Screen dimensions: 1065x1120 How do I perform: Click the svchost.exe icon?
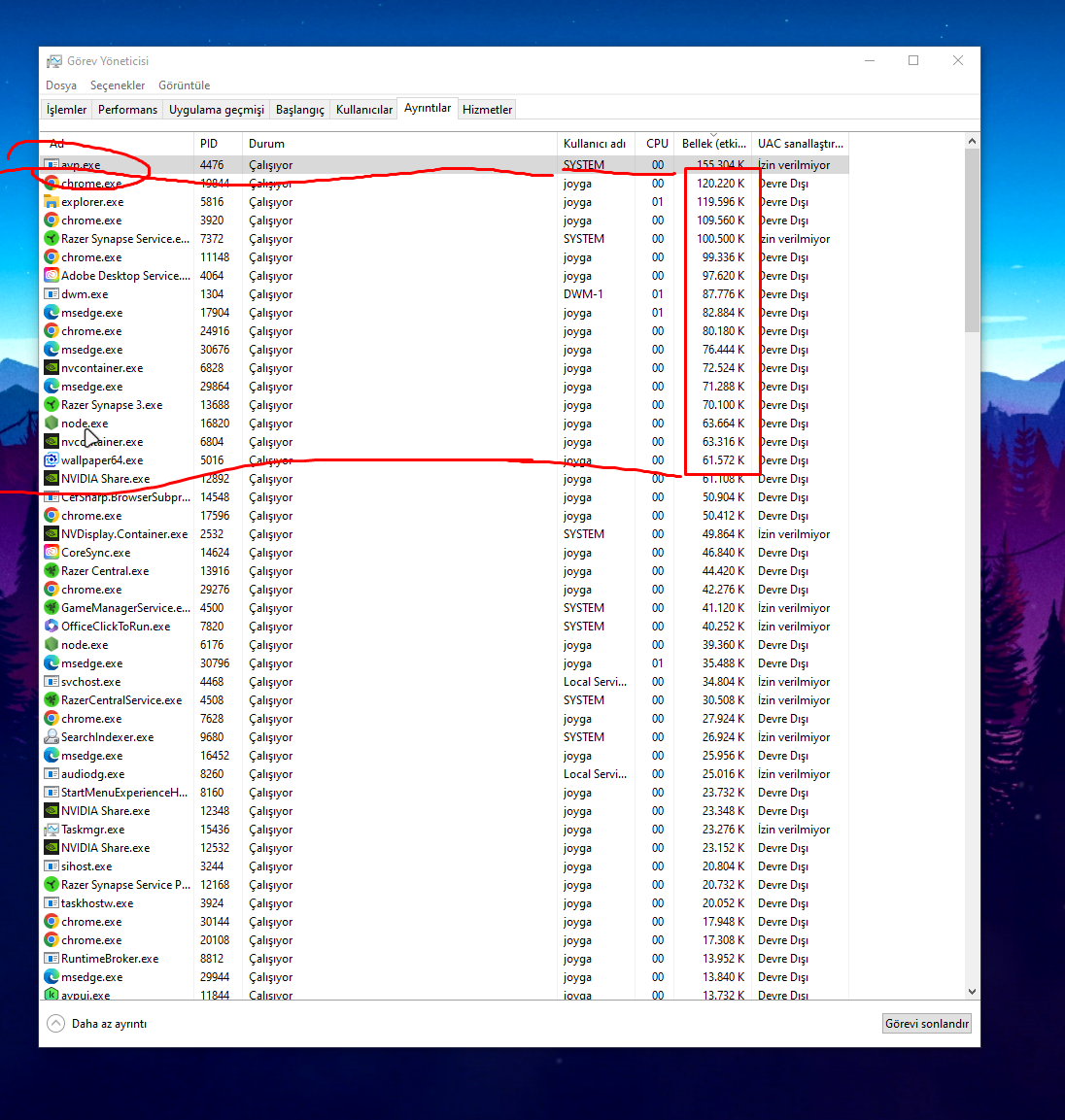coord(51,682)
